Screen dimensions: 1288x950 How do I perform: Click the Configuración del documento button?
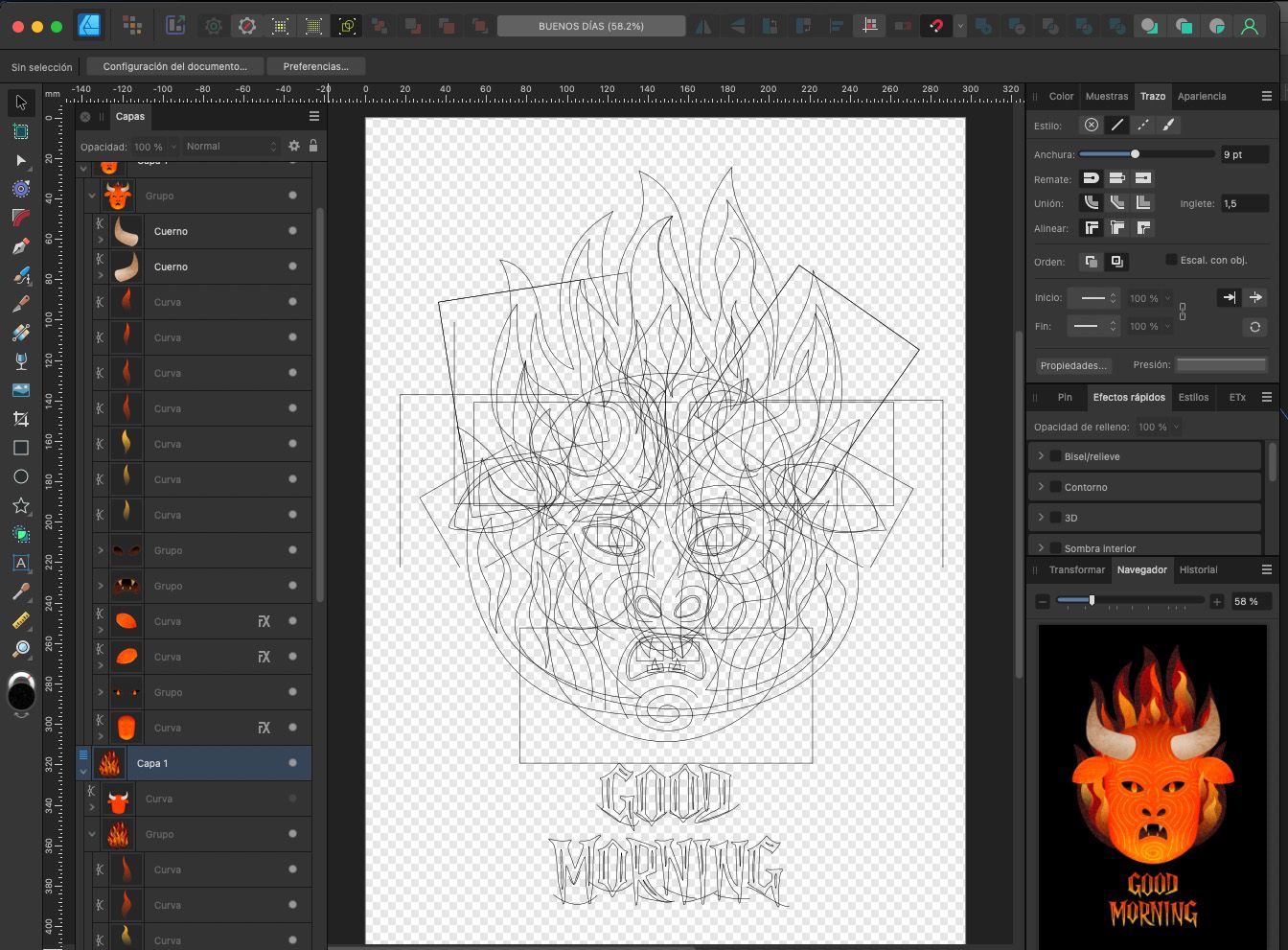pyautogui.click(x=174, y=66)
